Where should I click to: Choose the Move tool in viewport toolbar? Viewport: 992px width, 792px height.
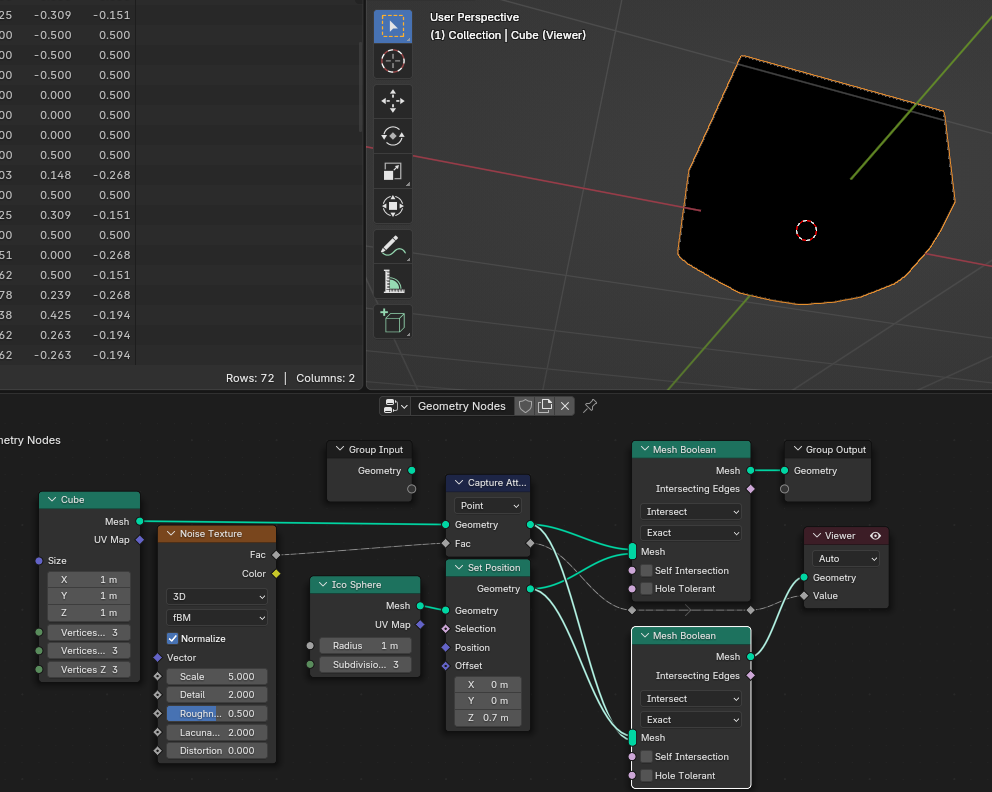[393, 101]
